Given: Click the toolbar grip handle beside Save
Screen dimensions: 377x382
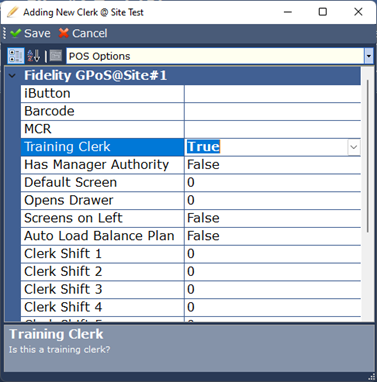Looking at the screenshot, I should coord(4,33).
